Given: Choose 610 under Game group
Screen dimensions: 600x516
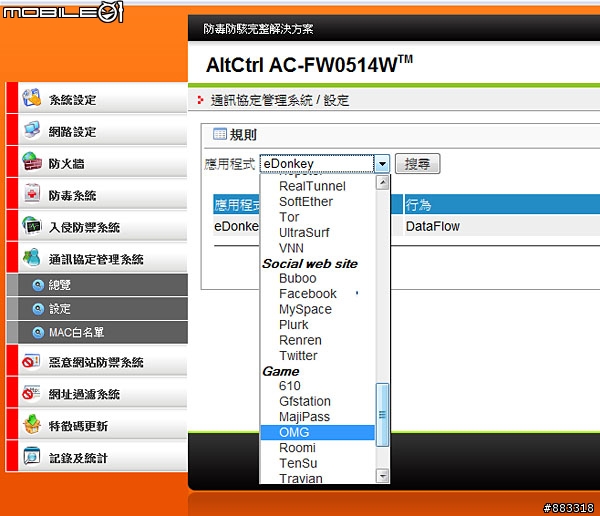Looking at the screenshot, I should click(x=317, y=386).
